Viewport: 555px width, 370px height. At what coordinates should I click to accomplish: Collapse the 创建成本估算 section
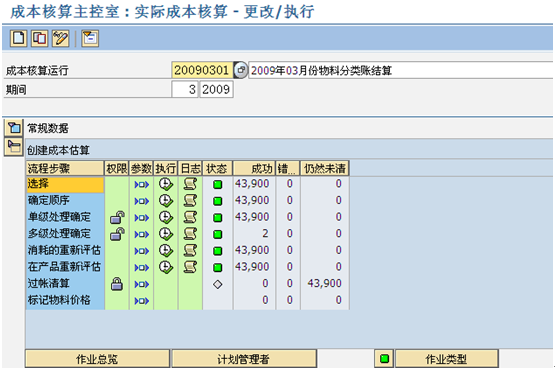coord(14,147)
